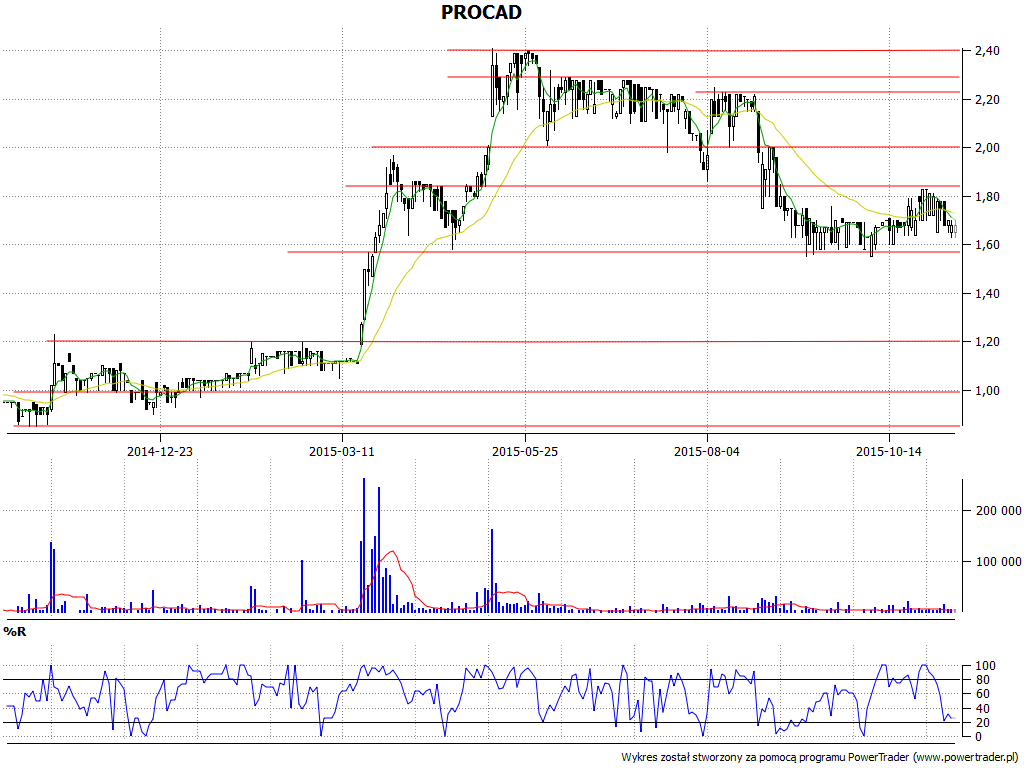
Task: Click the 2015-08-04 date label
Action: click(707, 451)
